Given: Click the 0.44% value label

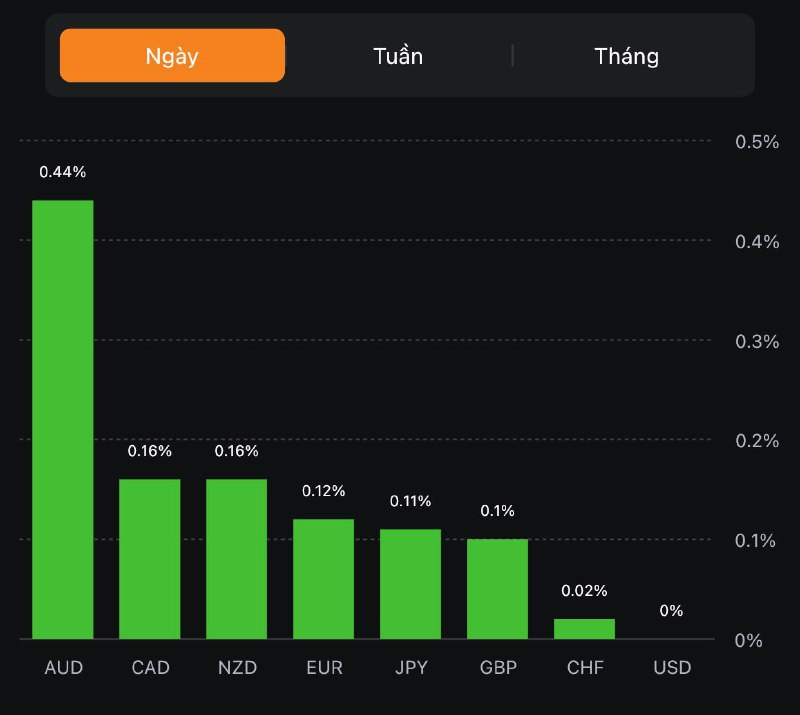Looking at the screenshot, I should click(63, 172).
